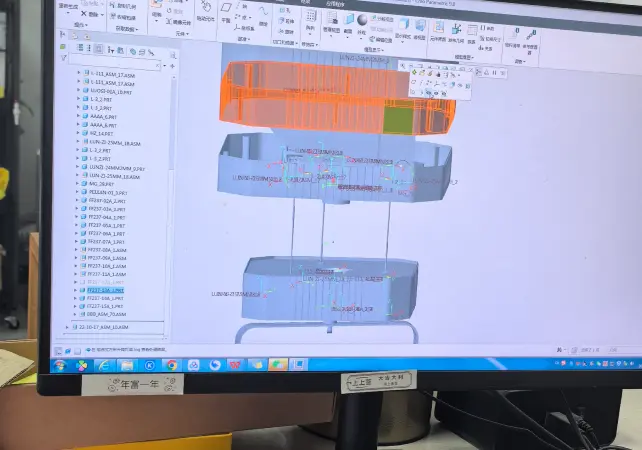Screen dimensions: 642x450
Task: Open Internet Explorer from the taskbar
Action: pyautogui.click(x=104, y=365)
